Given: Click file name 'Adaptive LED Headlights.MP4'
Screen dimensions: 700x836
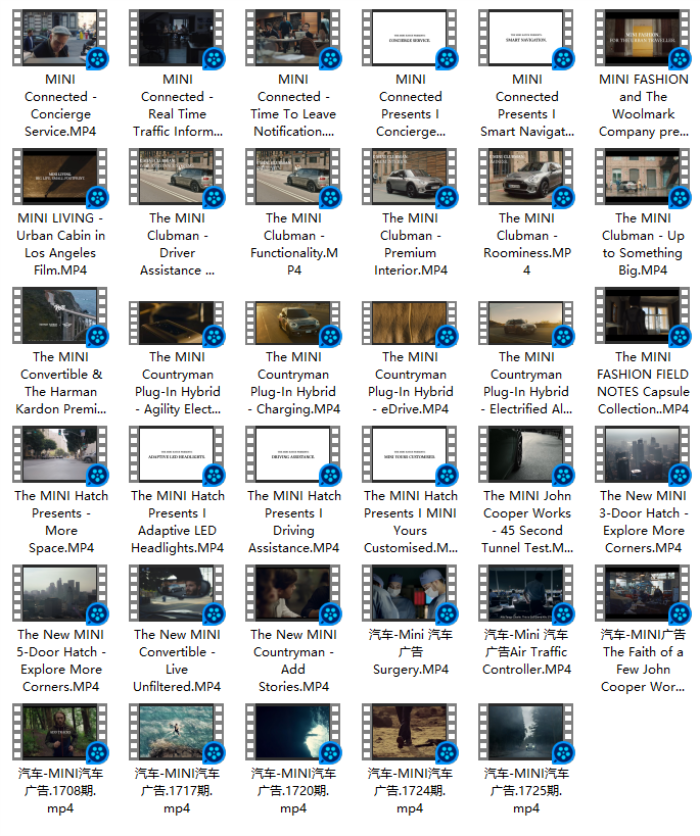Looking at the screenshot, I should (178, 539).
